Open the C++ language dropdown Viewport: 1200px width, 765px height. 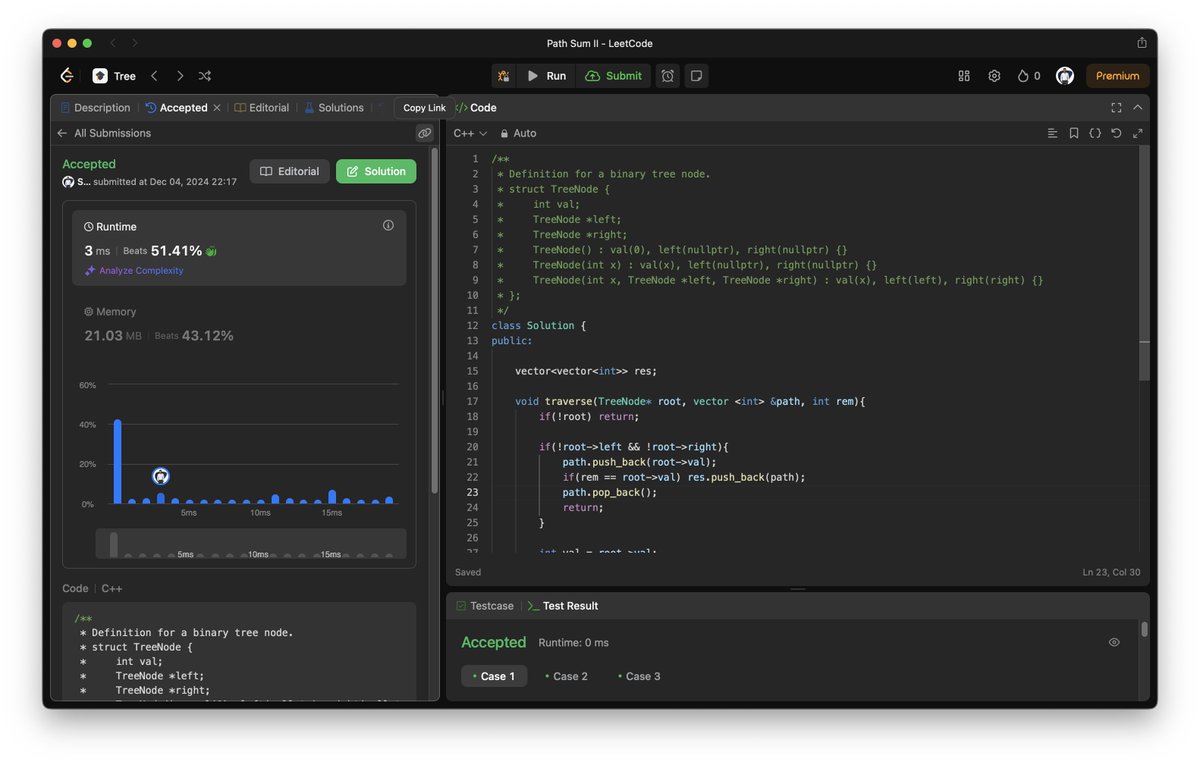(470, 133)
